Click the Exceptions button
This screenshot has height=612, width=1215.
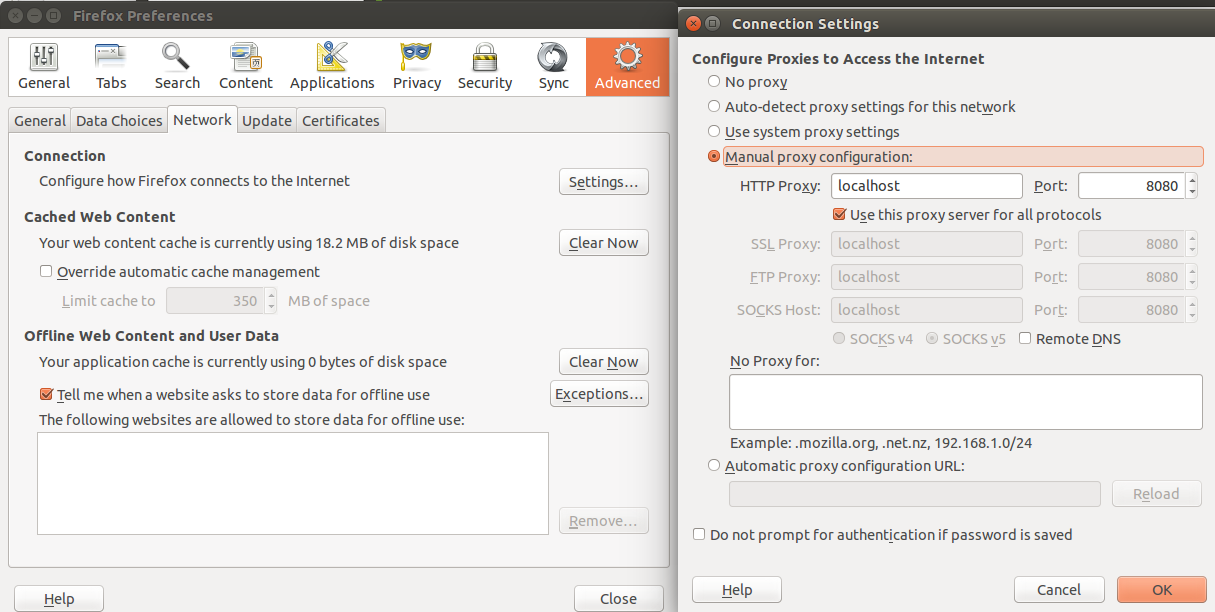coord(599,393)
